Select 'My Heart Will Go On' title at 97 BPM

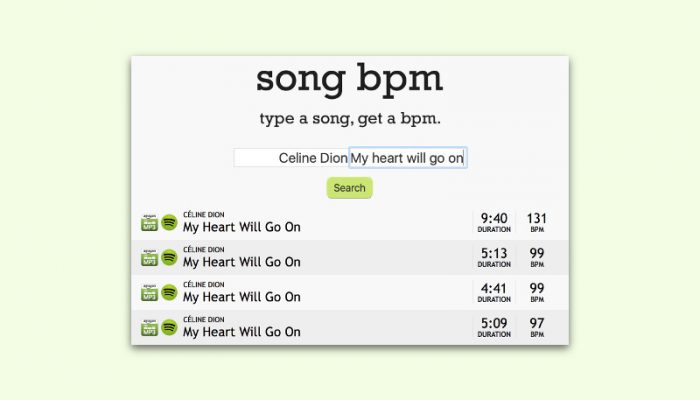[x=242, y=332]
